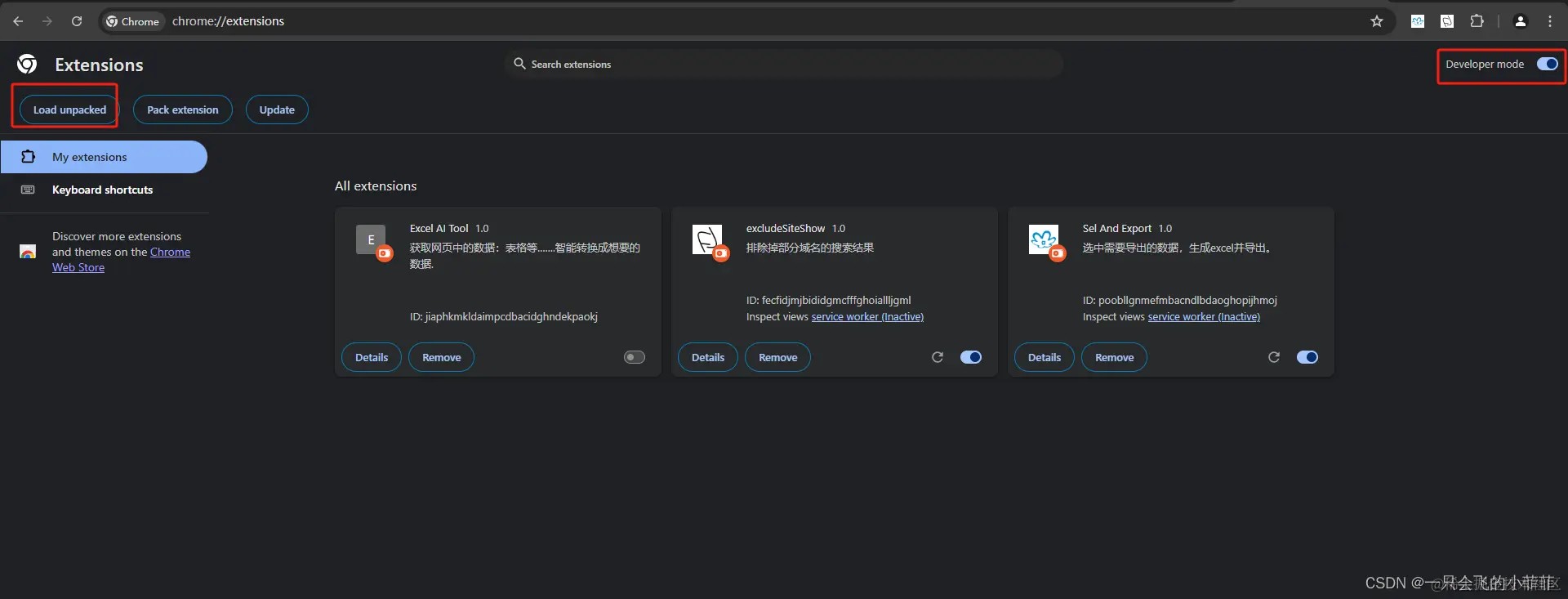Remove the Excel AI Tool extension
The width and height of the screenshot is (1568, 599).
point(442,357)
